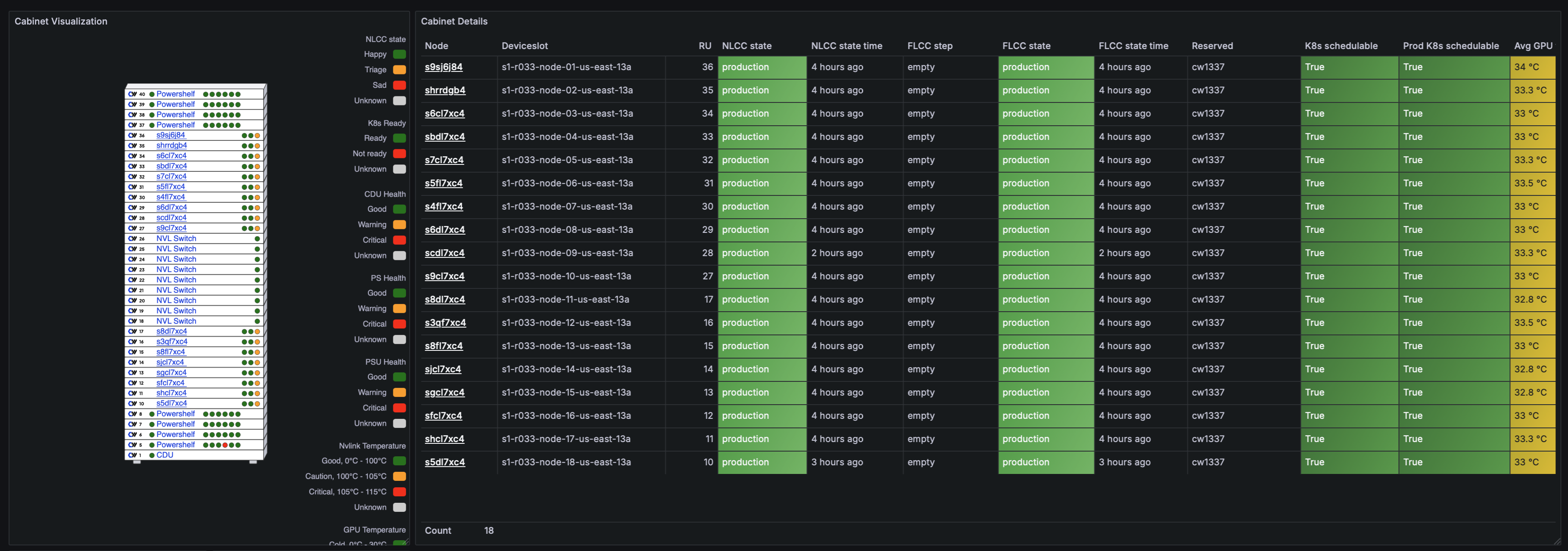Click the CW logo on rack unit 40

132,94
